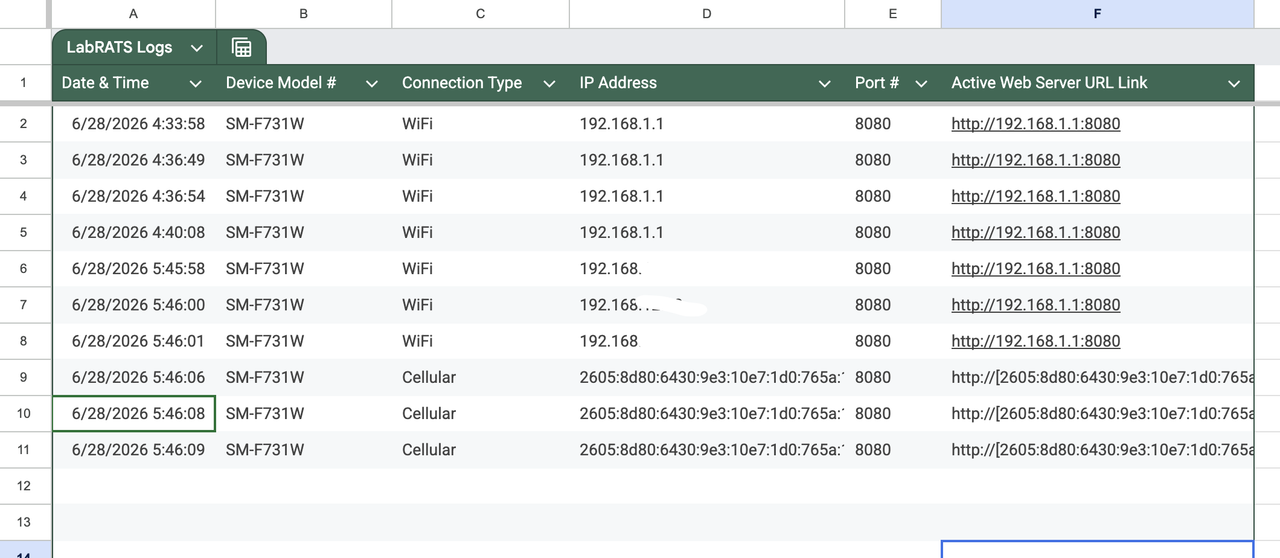This screenshot has height=558, width=1280.
Task: Select row 1 header number
Action: pyautogui.click(x=24, y=83)
